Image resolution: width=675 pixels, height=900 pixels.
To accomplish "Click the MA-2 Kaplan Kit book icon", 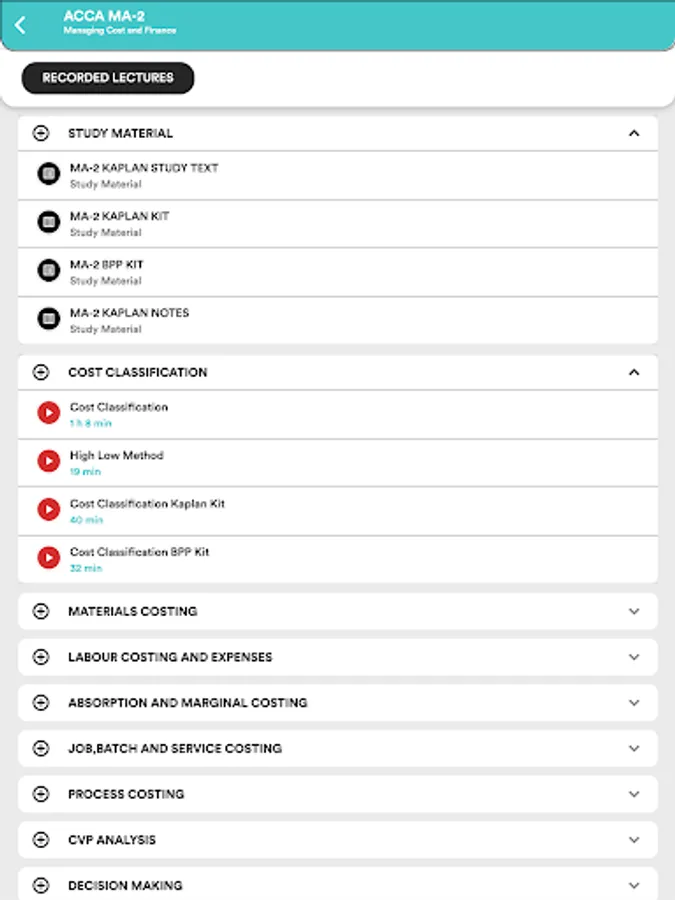I will (x=48, y=222).
